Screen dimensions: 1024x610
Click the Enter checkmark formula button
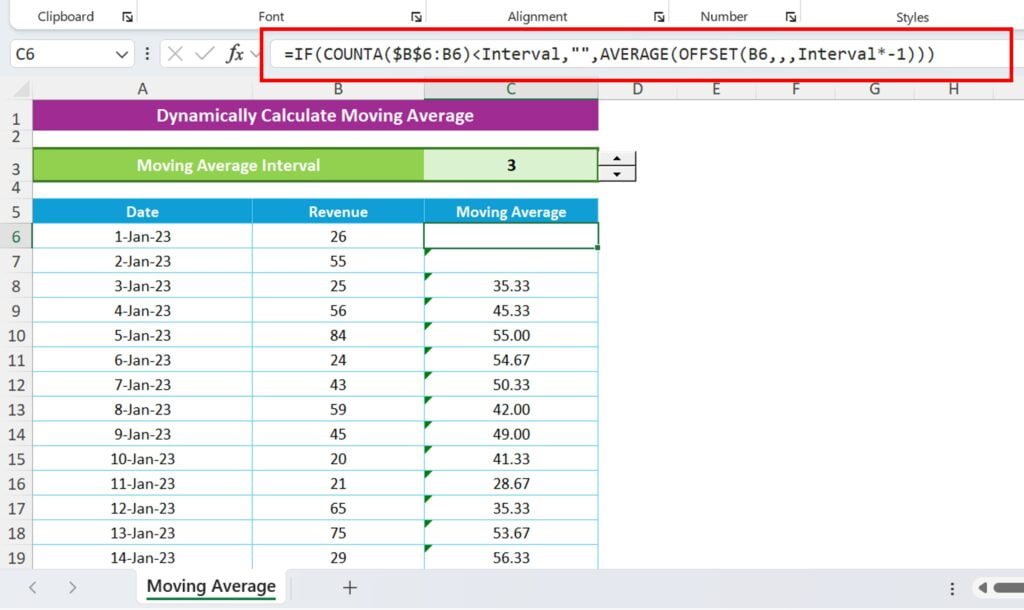pos(204,54)
